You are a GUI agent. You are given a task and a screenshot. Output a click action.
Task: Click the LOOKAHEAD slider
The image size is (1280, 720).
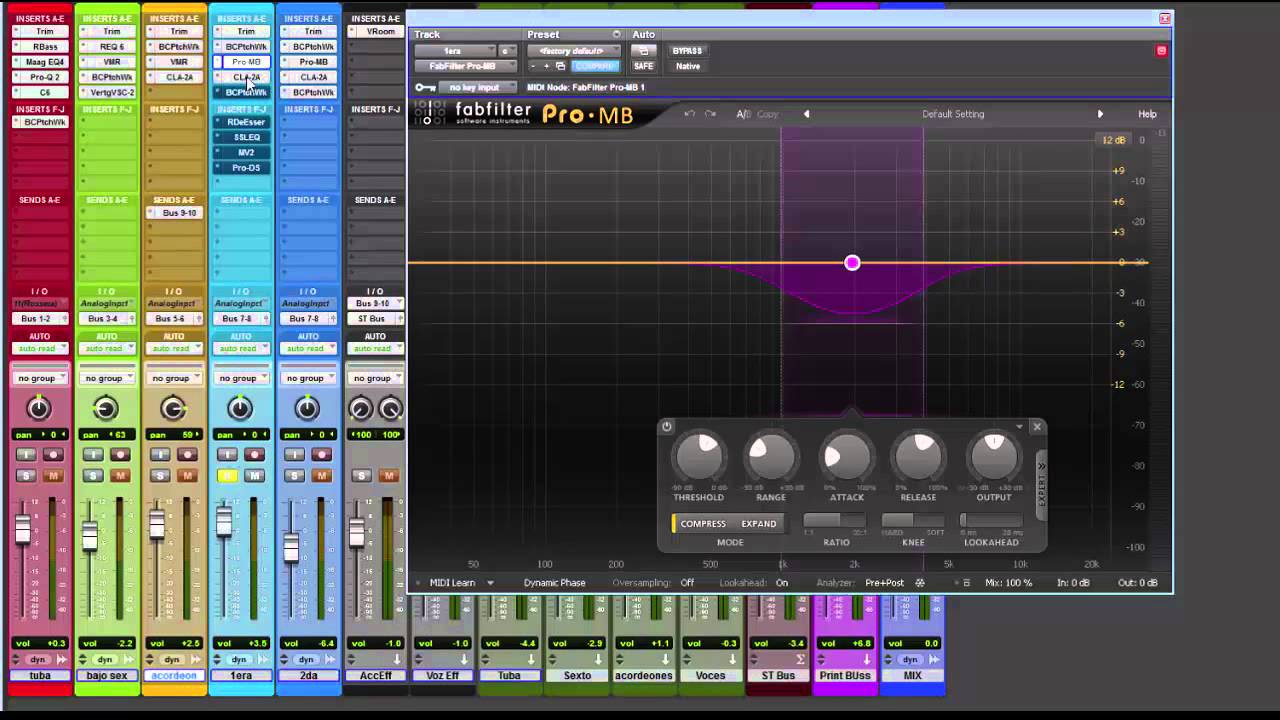click(x=991, y=520)
